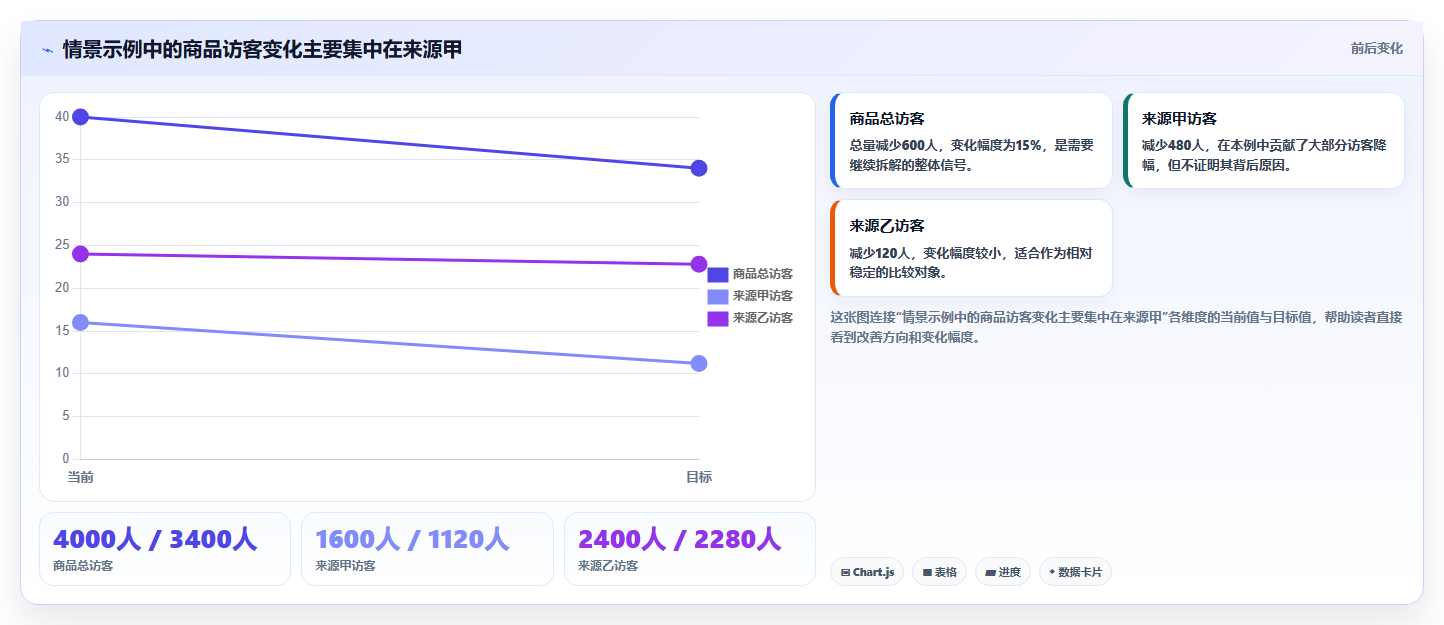Click the Chart.js tag
The image size is (1444, 625).
pos(867,572)
